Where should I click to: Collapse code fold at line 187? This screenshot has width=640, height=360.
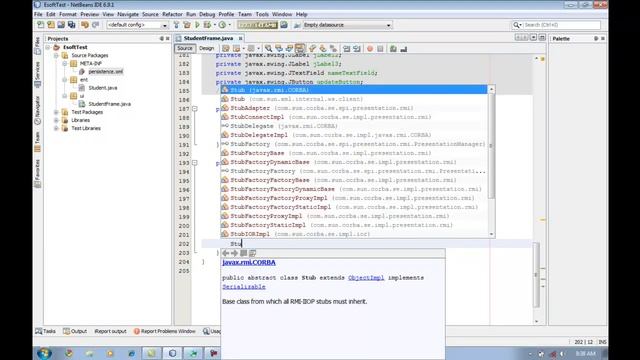tap(195, 109)
